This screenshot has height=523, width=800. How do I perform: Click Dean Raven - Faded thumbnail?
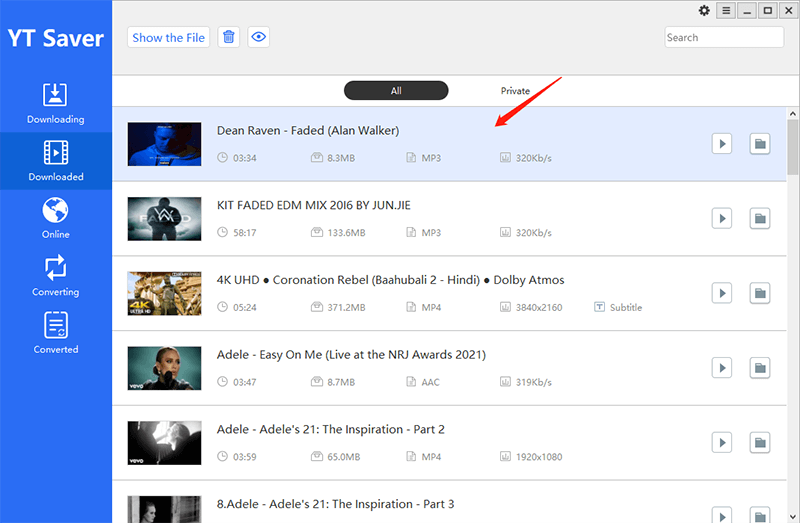coord(164,144)
